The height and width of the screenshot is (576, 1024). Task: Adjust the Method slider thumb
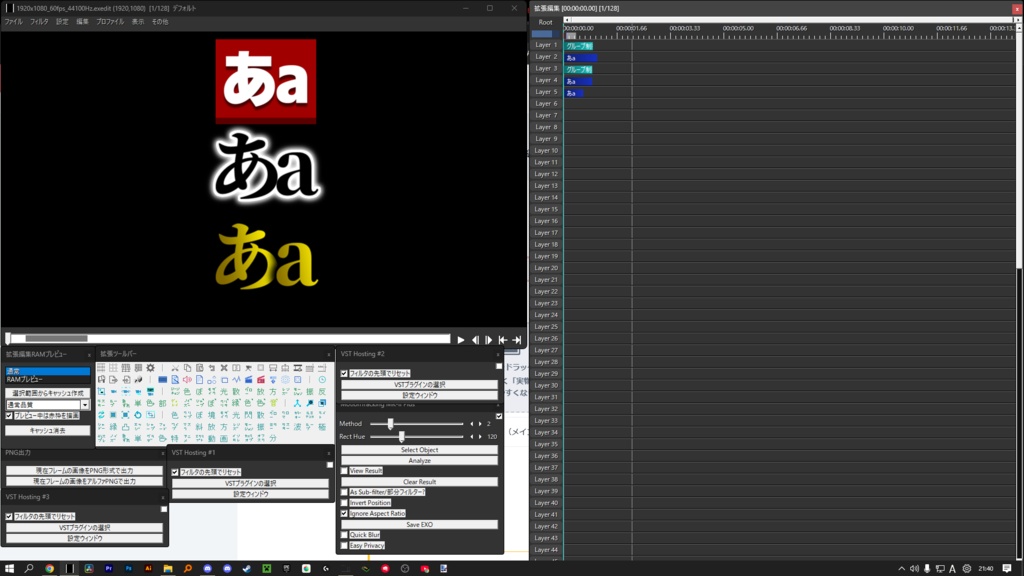point(391,424)
